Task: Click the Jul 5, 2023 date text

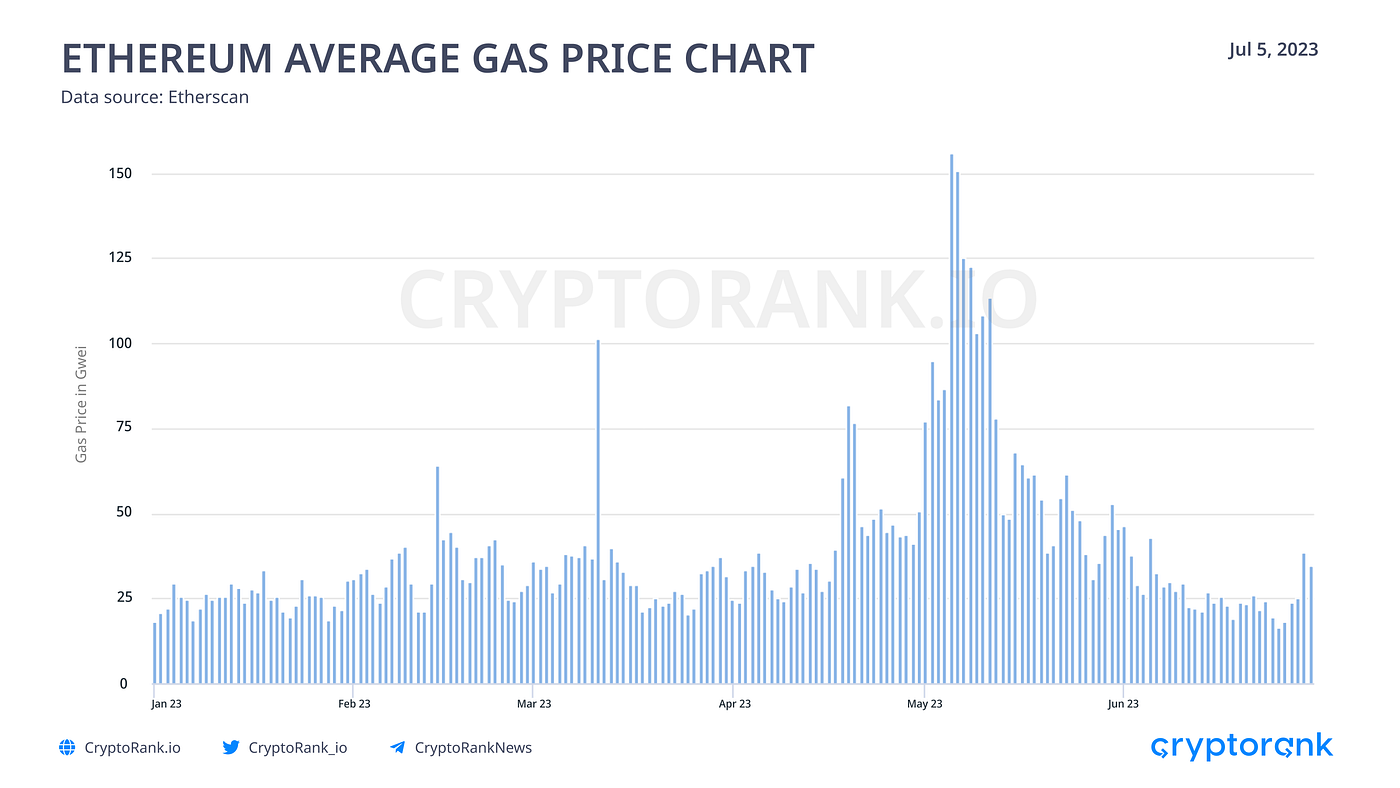Action: 1273,49
